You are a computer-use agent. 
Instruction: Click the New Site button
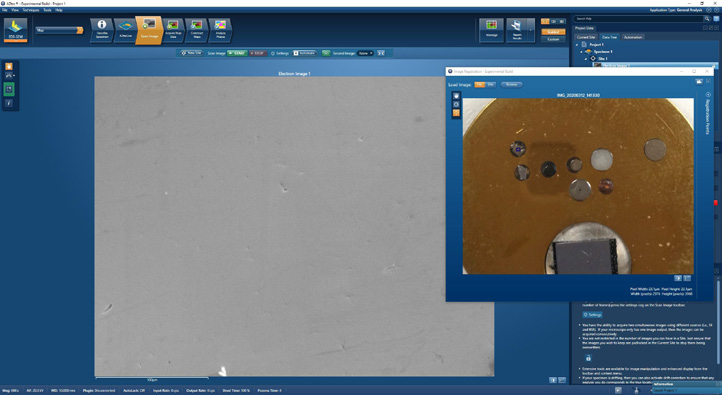[x=192, y=53]
